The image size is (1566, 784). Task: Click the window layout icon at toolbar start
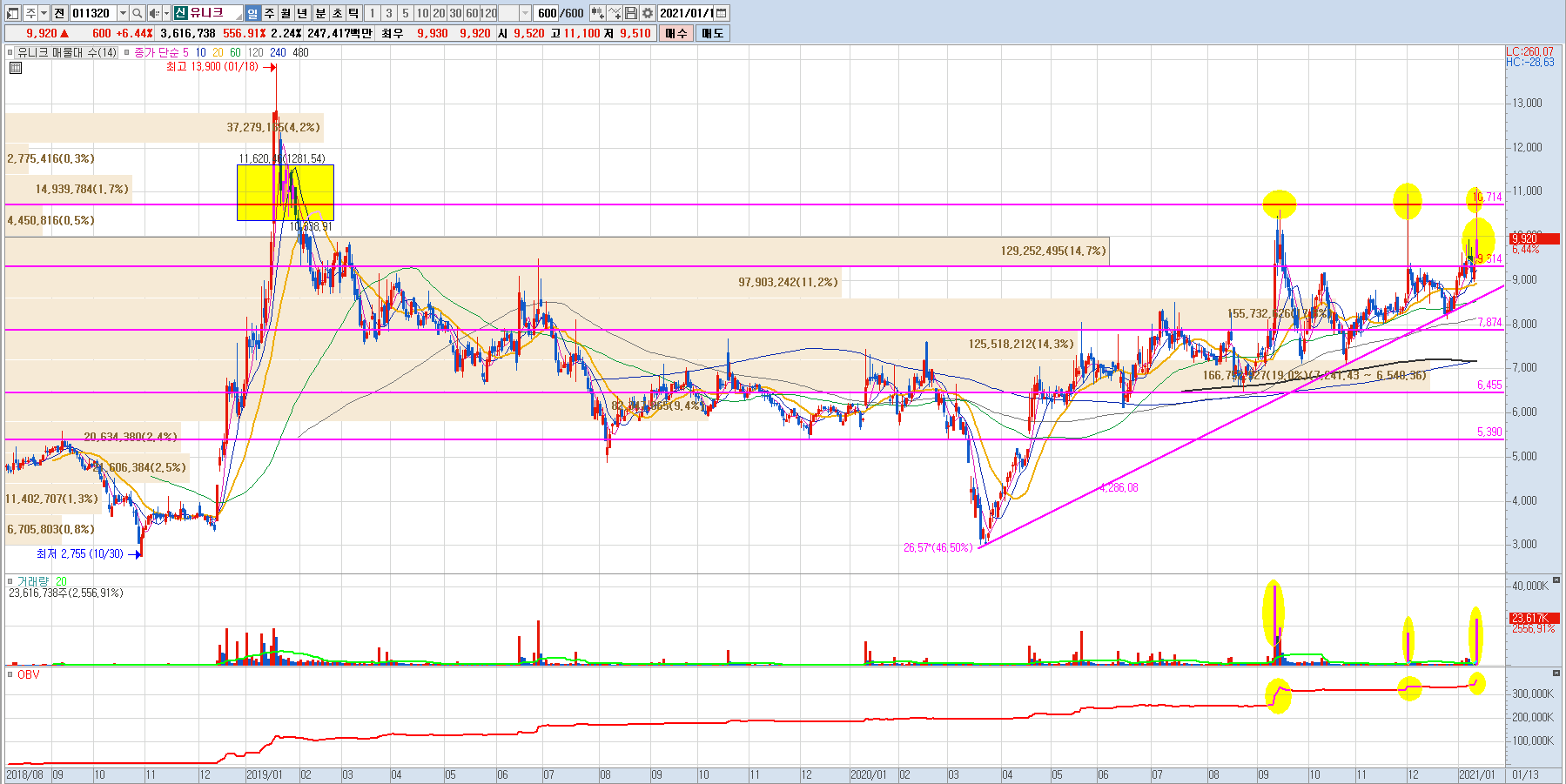pyautogui.click(x=12, y=13)
